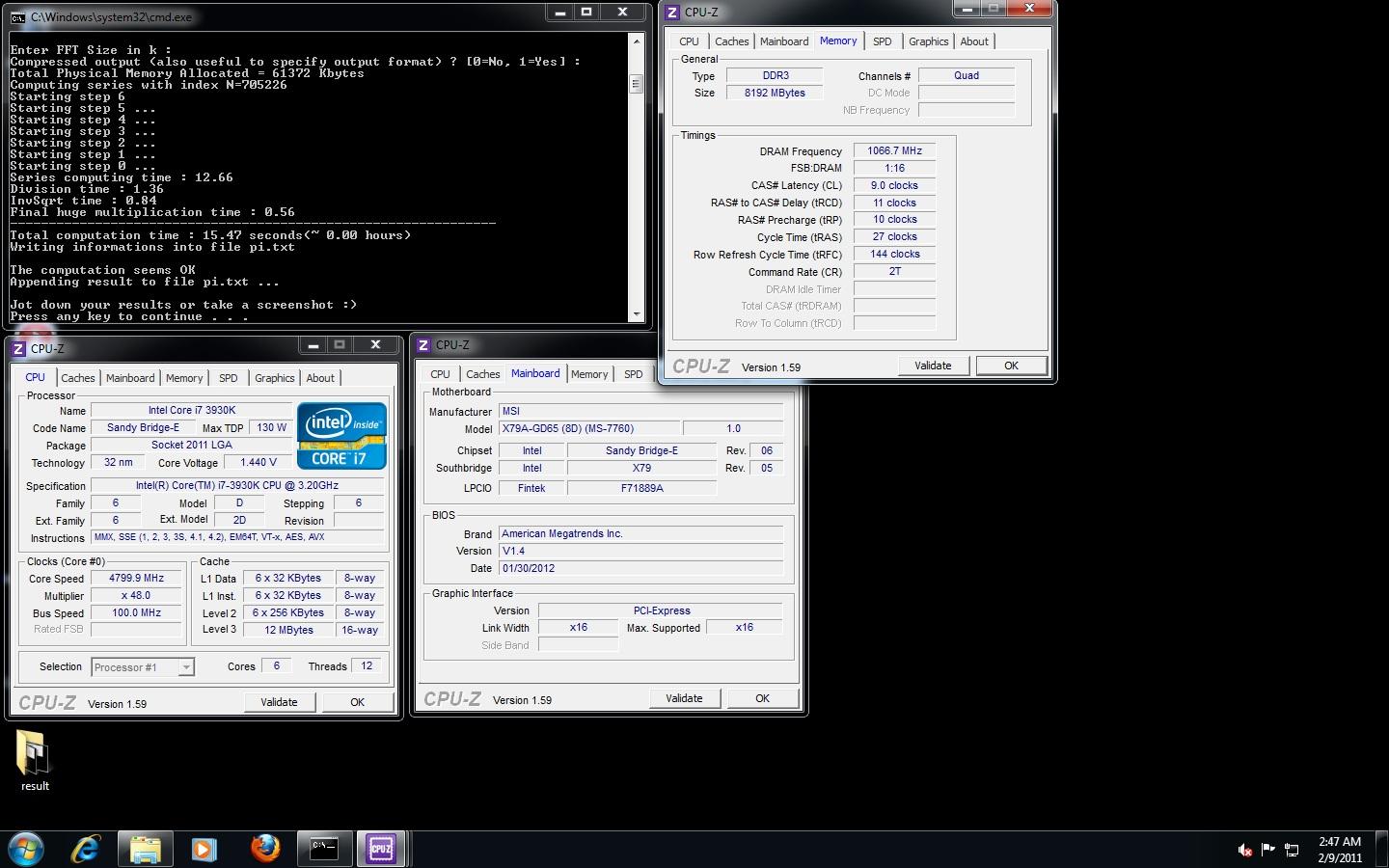Select Mainboard tab in Memory window
Screen dimensions: 1389x868
784,41
